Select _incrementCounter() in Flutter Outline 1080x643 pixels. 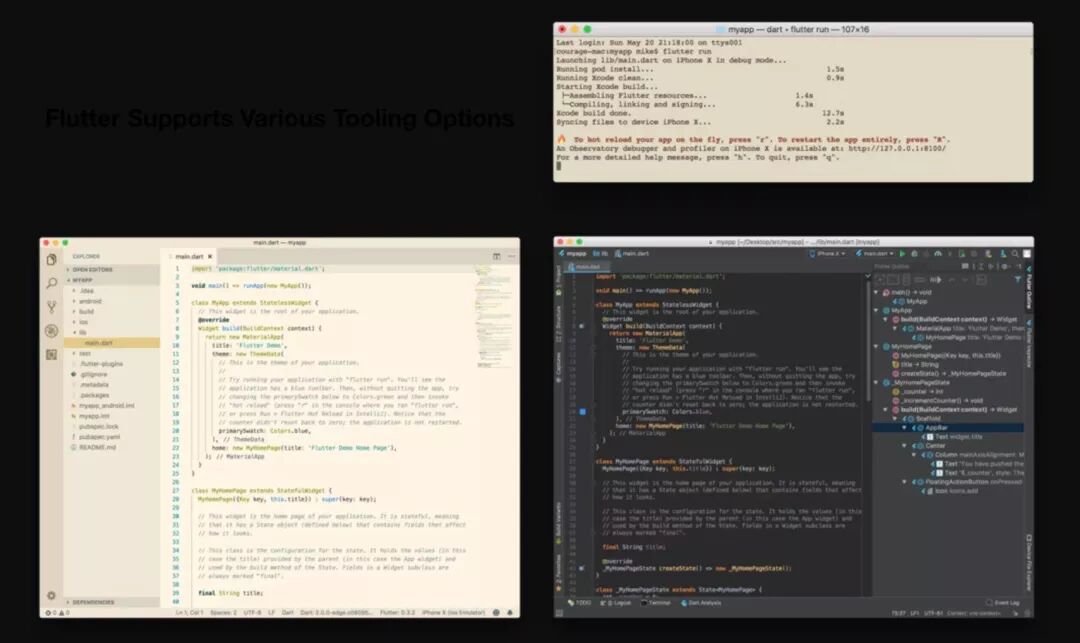[x=937, y=400]
